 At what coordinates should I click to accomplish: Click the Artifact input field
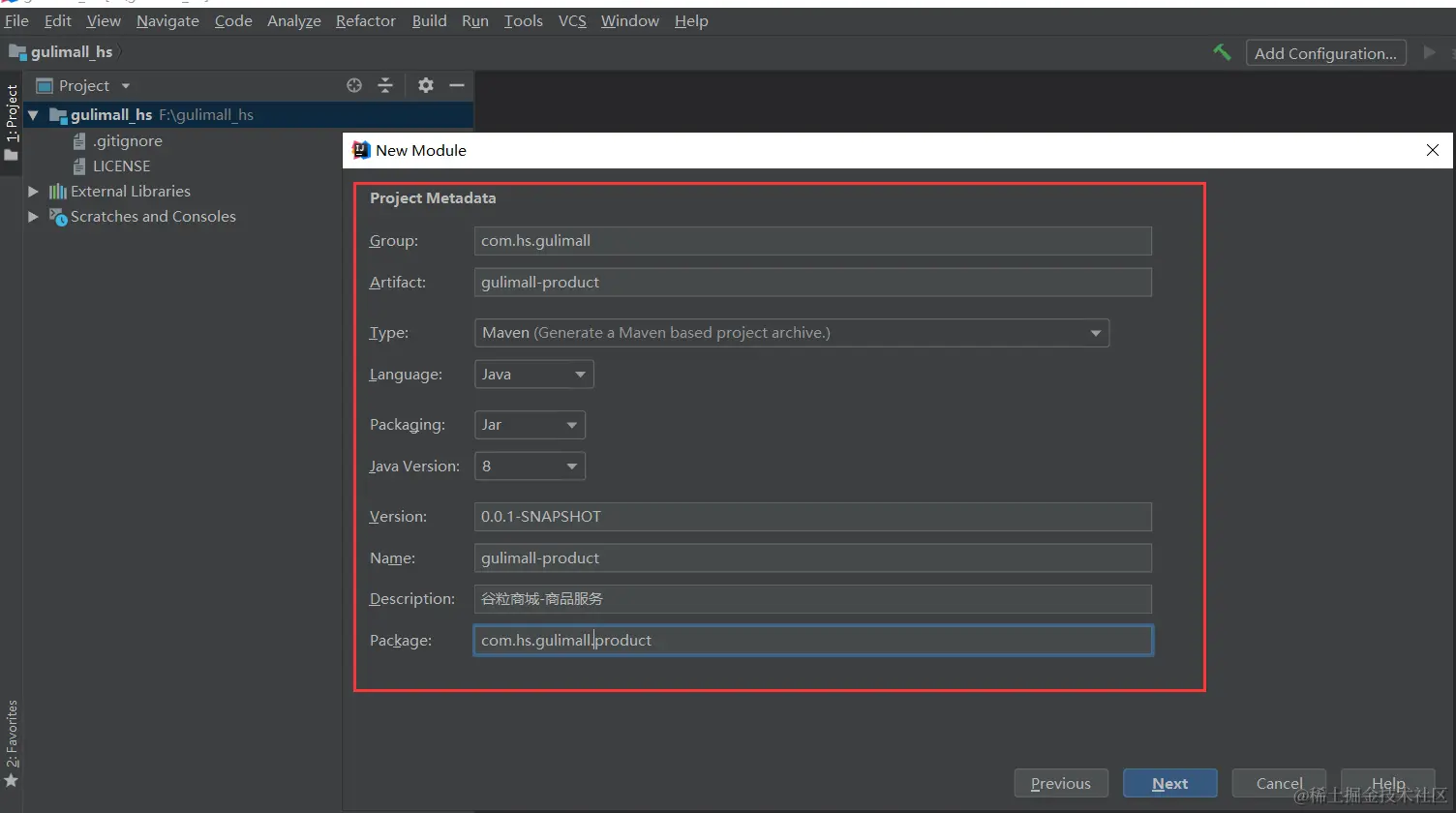click(x=813, y=283)
